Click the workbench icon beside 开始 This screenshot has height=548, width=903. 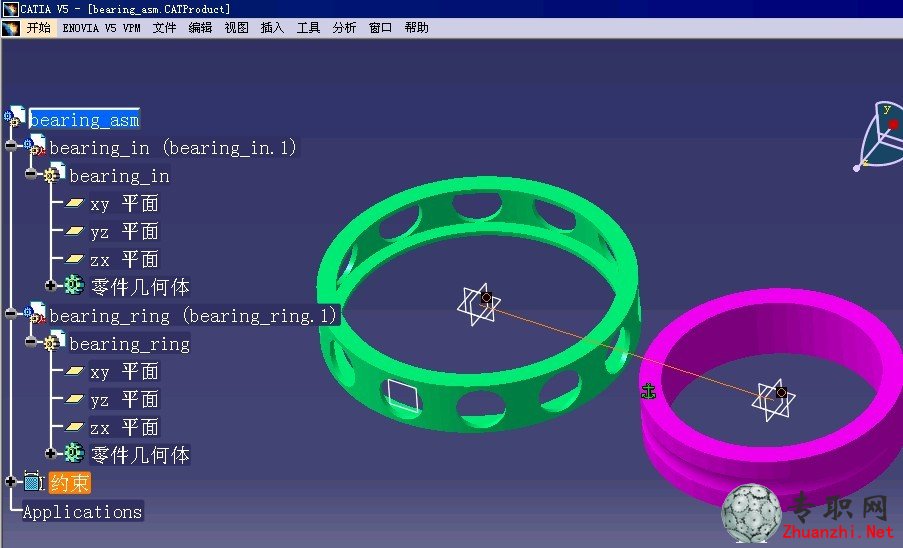tap(10, 28)
